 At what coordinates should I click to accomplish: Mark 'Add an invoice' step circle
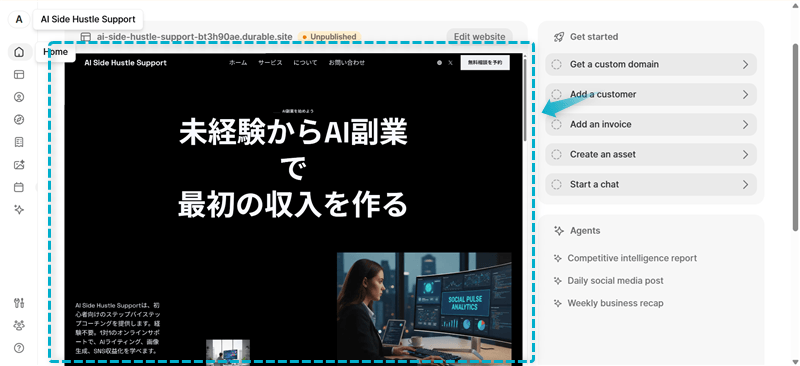tap(557, 125)
